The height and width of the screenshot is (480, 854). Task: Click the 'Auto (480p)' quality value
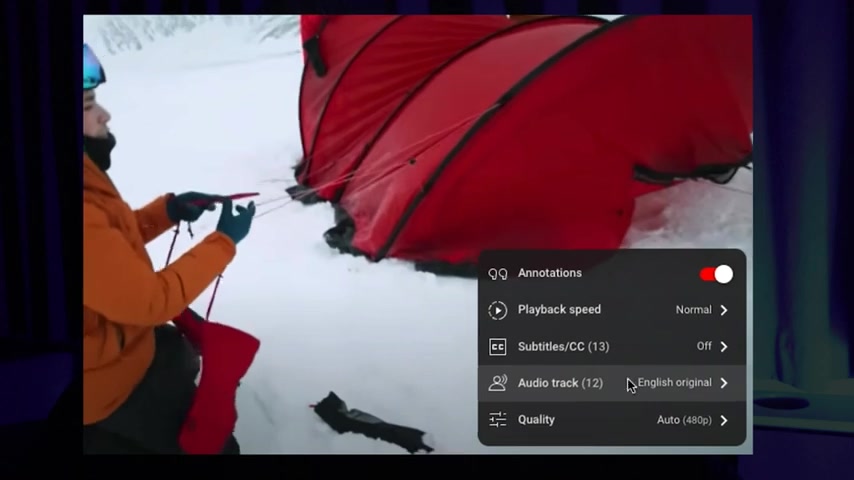point(684,420)
